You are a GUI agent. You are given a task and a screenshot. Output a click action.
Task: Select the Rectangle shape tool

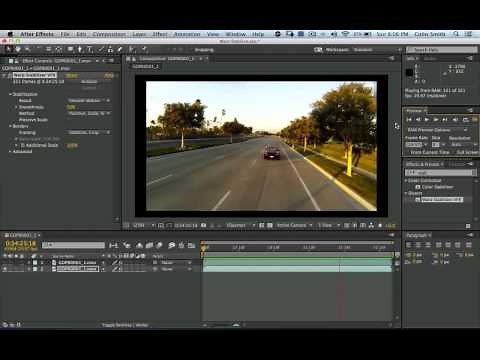click(70, 49)
